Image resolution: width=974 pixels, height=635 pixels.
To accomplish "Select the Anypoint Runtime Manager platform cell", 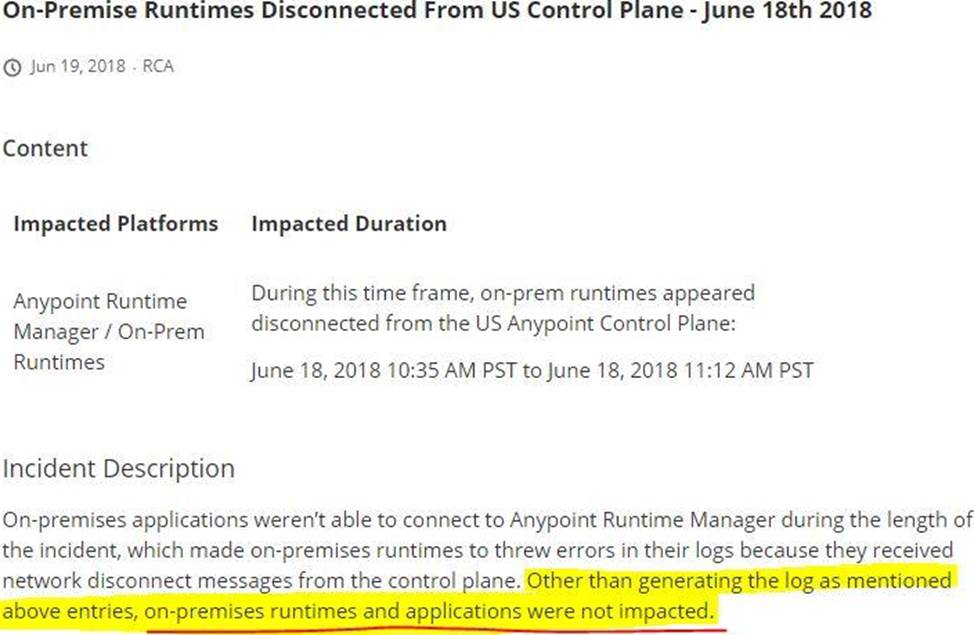I will 100,302.
